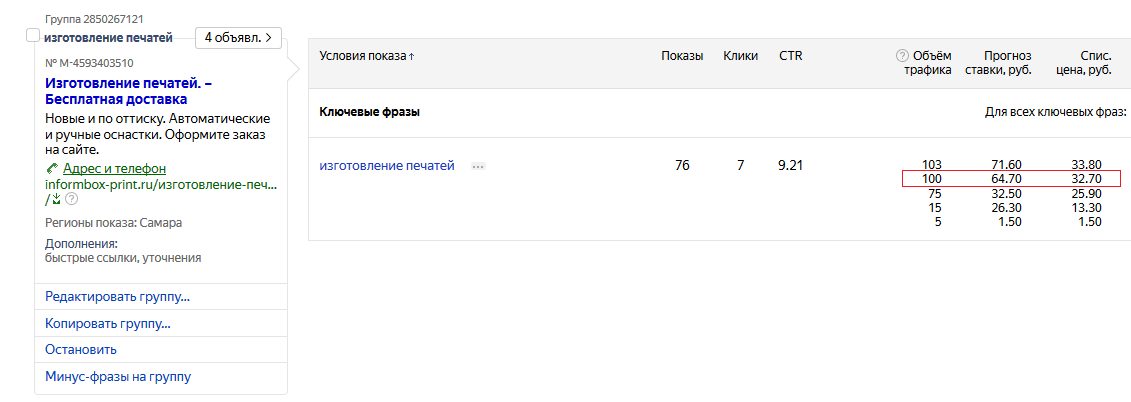Image resolution: width=1131 pixels, height=402 pixels.
Task: Click Остановить to stop the group
Action: [81, 350]
